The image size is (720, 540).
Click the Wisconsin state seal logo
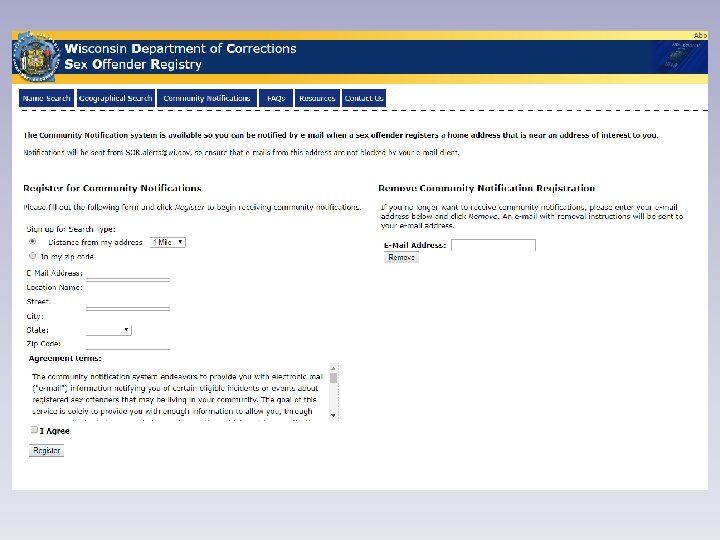tap(37, 57)
